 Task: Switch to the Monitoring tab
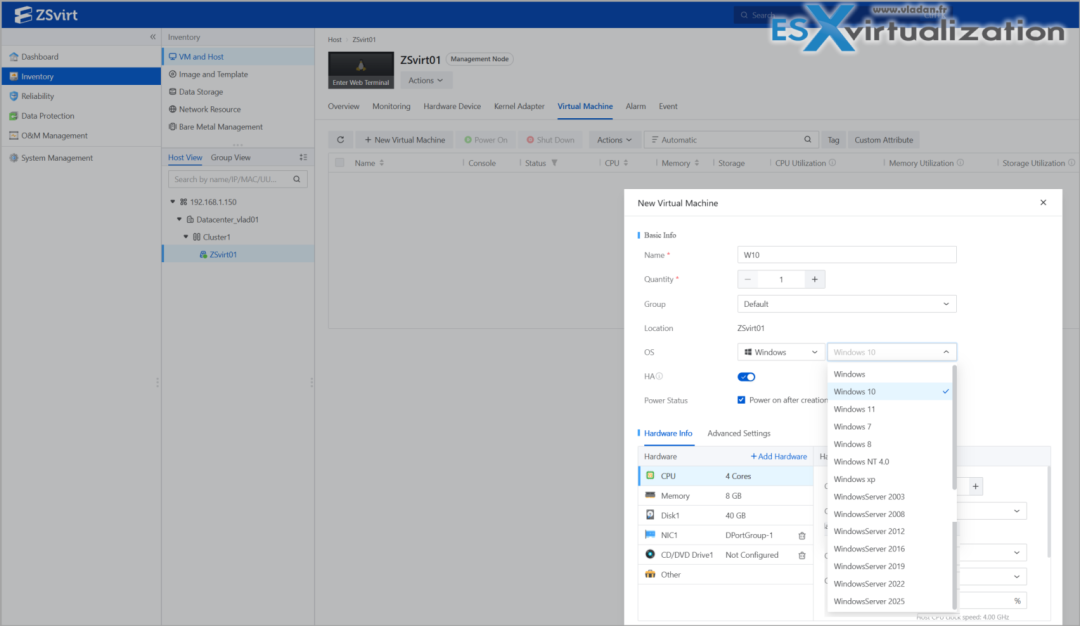point(391,106)
